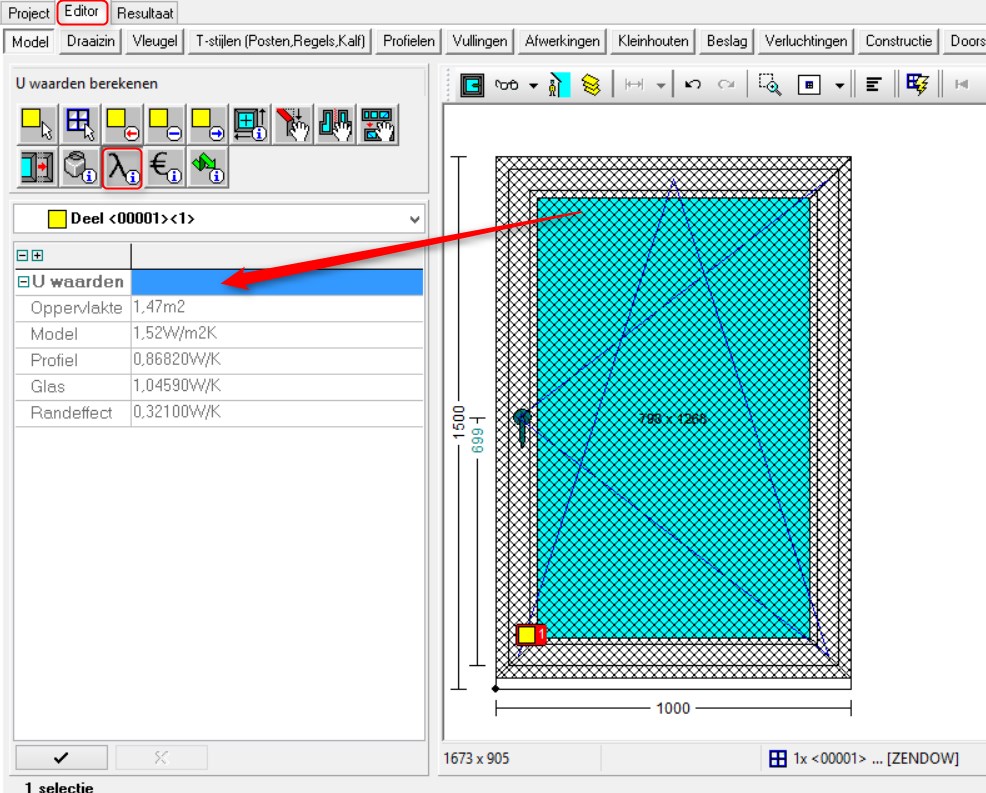Image resolution: width=986 pixels, height=793 pixels.
Task: Click the 699 handle height dimension
Action: point(478,441)
